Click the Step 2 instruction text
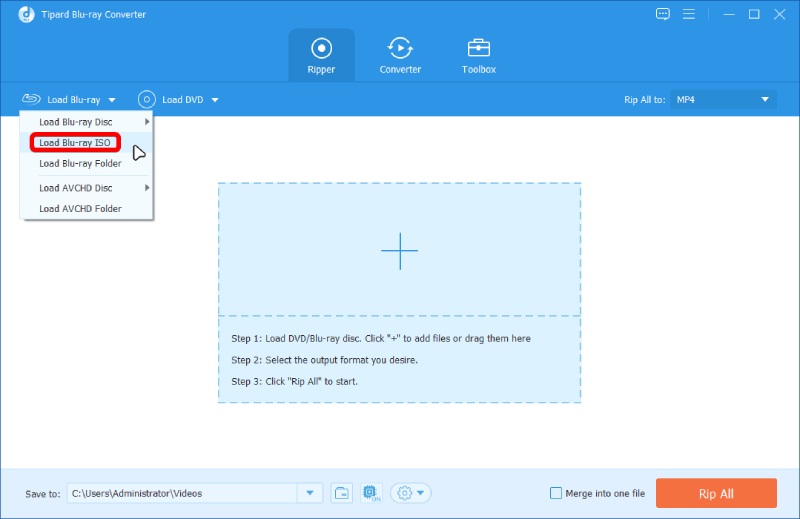Screen dimensions: 800x519 [x=324, y=360]
